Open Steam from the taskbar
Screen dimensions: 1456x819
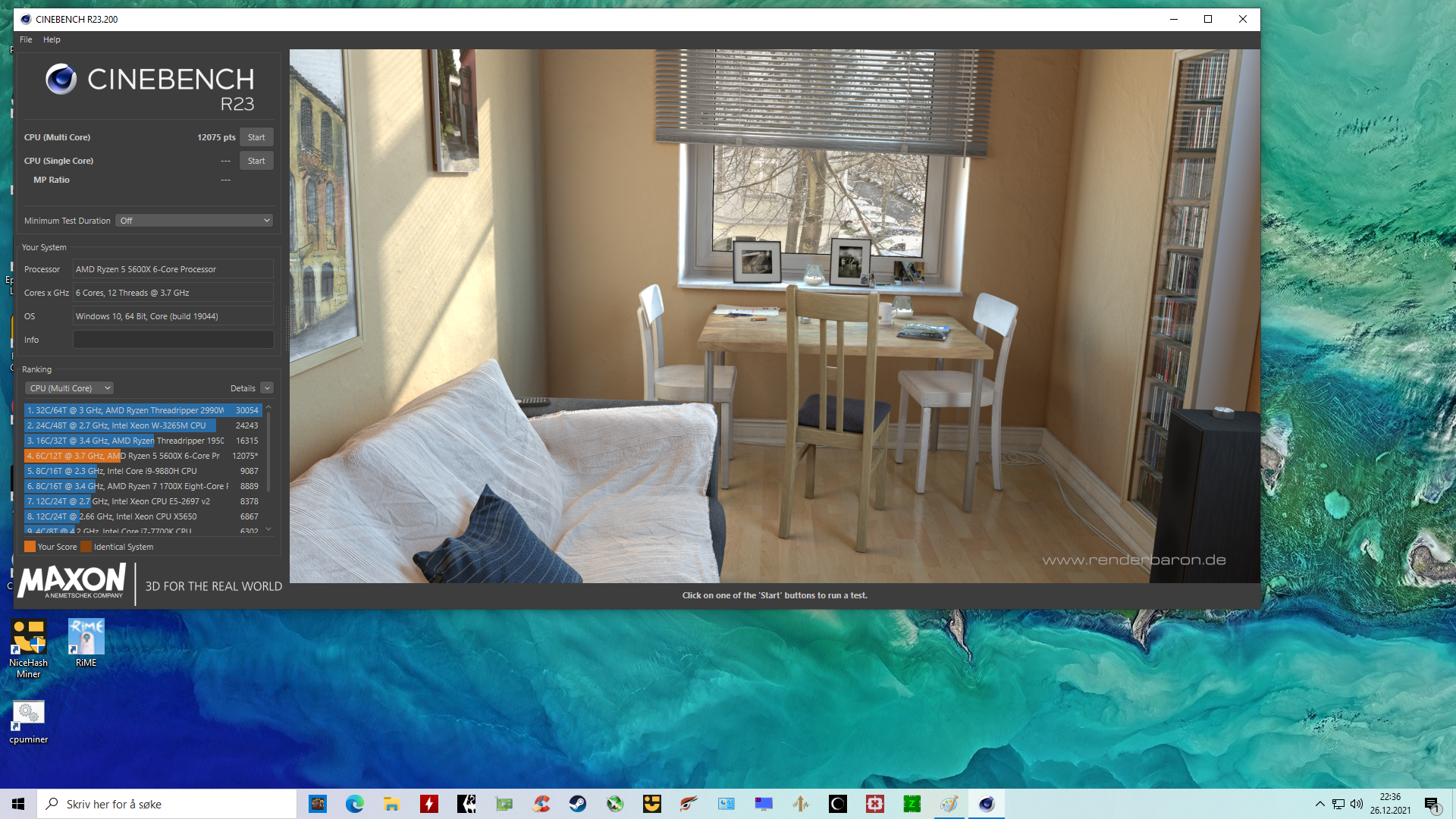click(578, 804)
